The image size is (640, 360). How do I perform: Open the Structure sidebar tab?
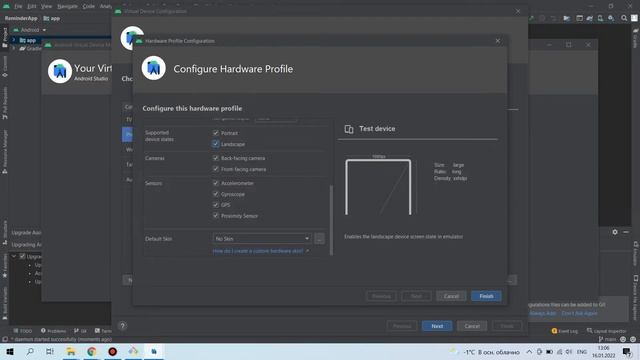(x=5, y=233)
